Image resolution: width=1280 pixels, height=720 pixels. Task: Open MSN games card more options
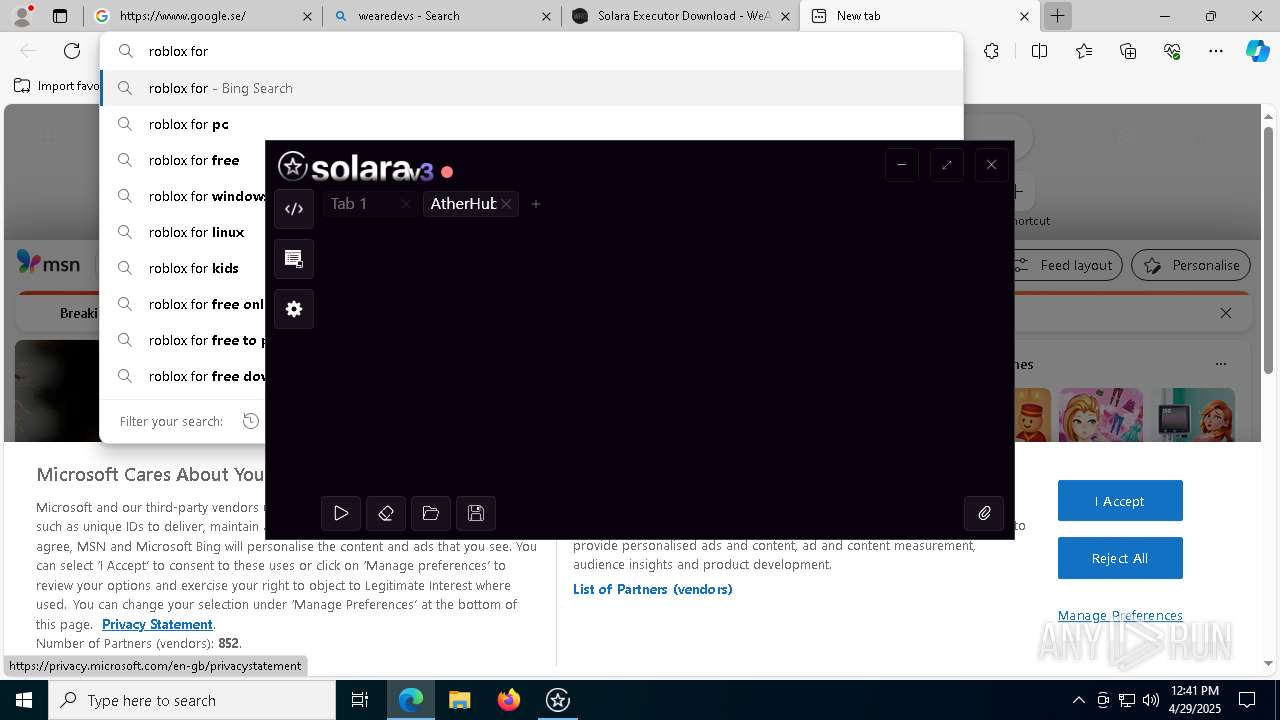tap(1220, 364)
